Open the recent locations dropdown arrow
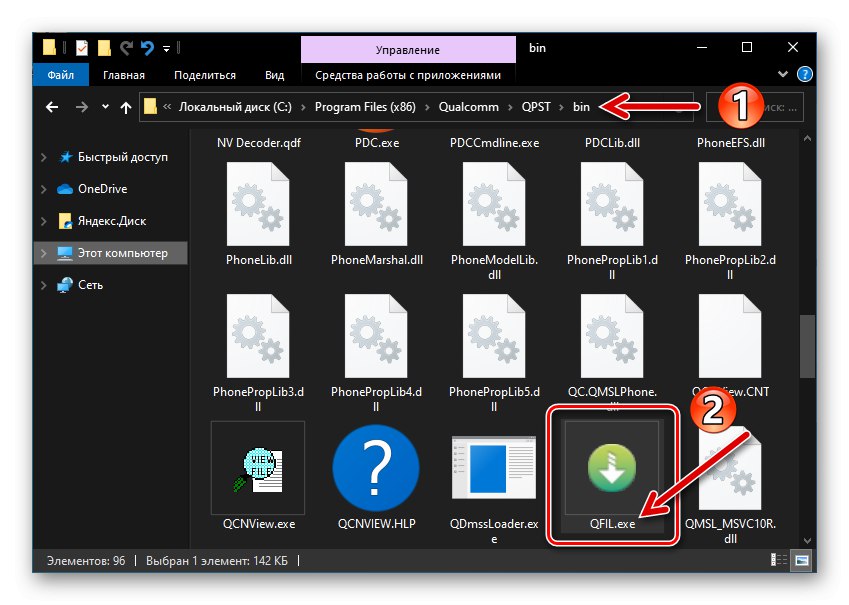Image resolution: width=849 pixels, height=605 pixels. [x=105, y=107]
